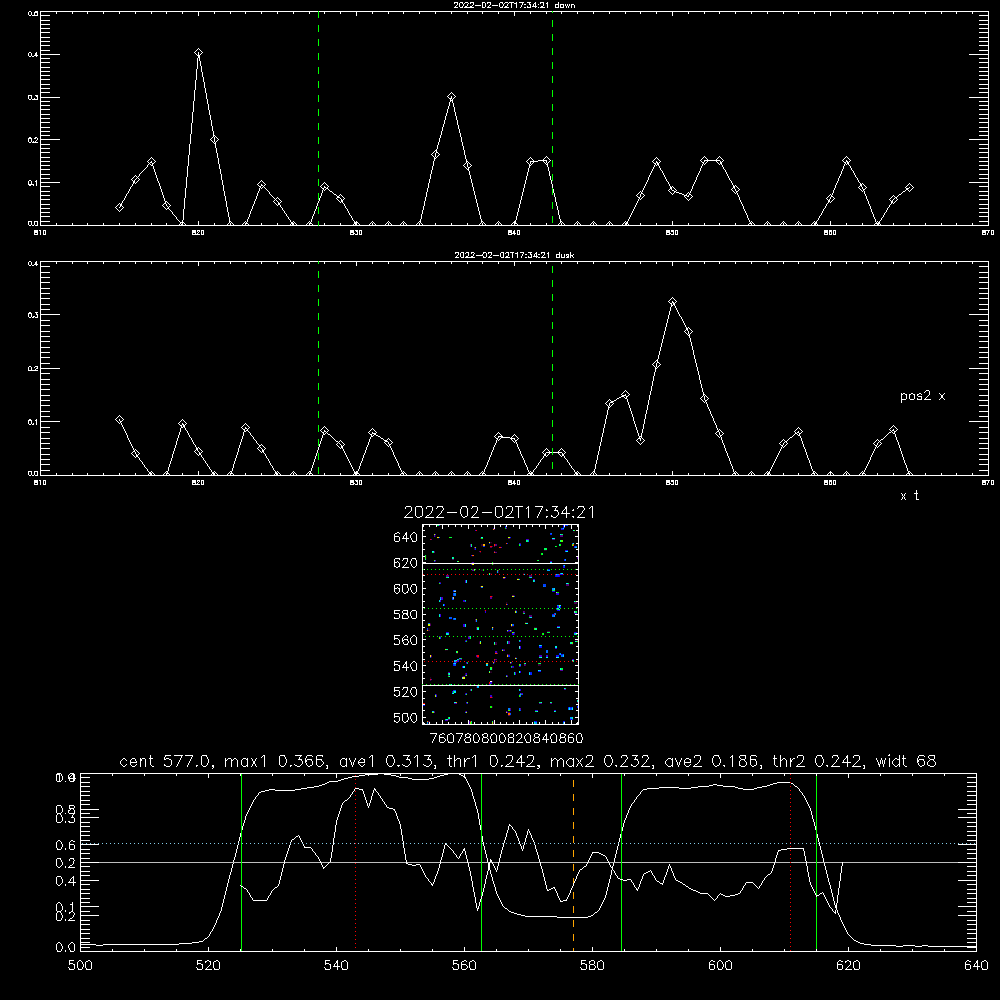The width and height of the screenshot is (1000, 1000).
Task: Click the left green dashed line in dawn plot
Action: click(x=318, y=118)
